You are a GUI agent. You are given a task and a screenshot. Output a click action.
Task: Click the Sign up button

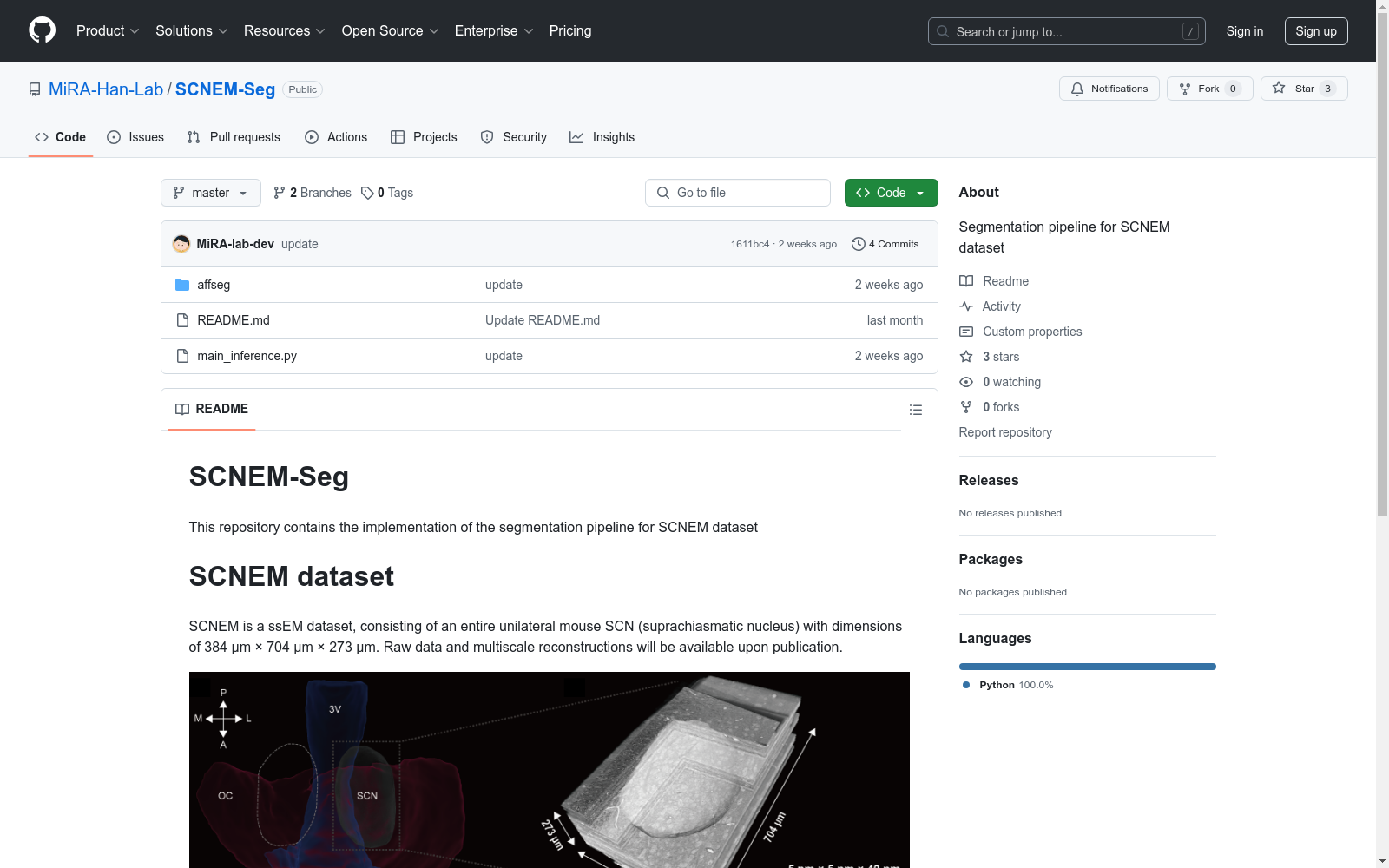pos(1316,31)
